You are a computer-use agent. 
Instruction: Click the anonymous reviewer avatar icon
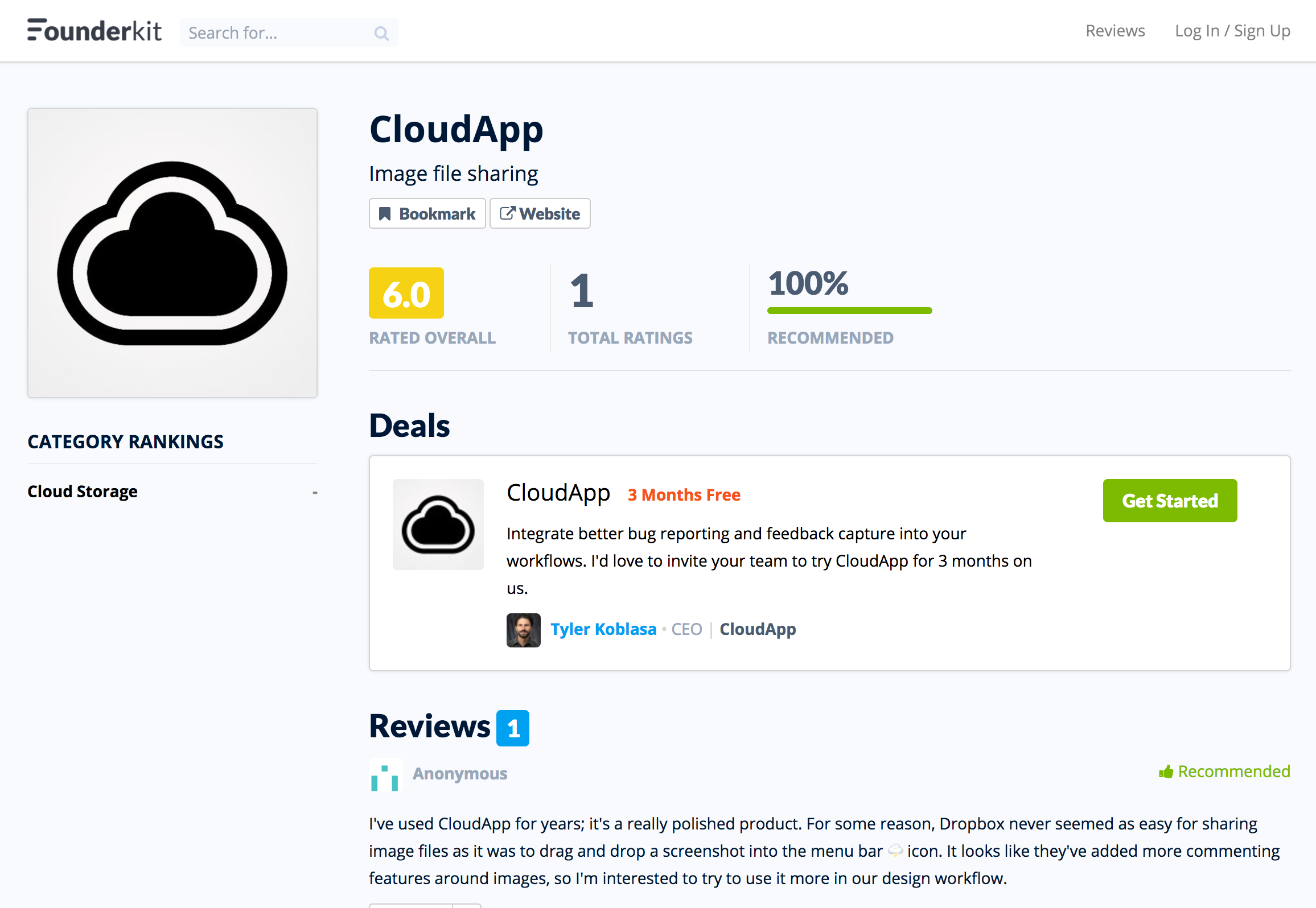tap(385, 774)
